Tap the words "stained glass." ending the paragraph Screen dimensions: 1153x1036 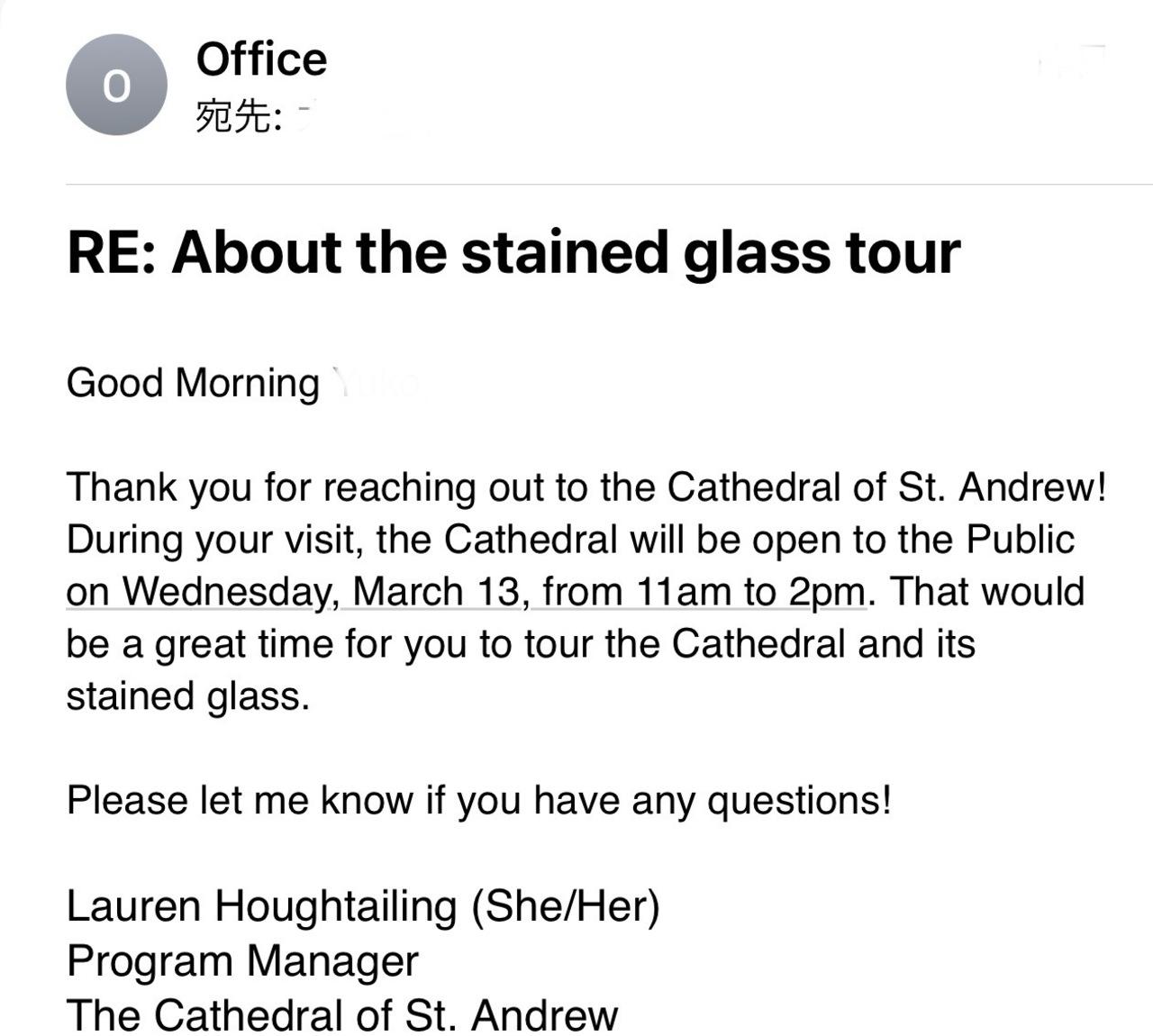pyautogui.click(x=188, y=696)
